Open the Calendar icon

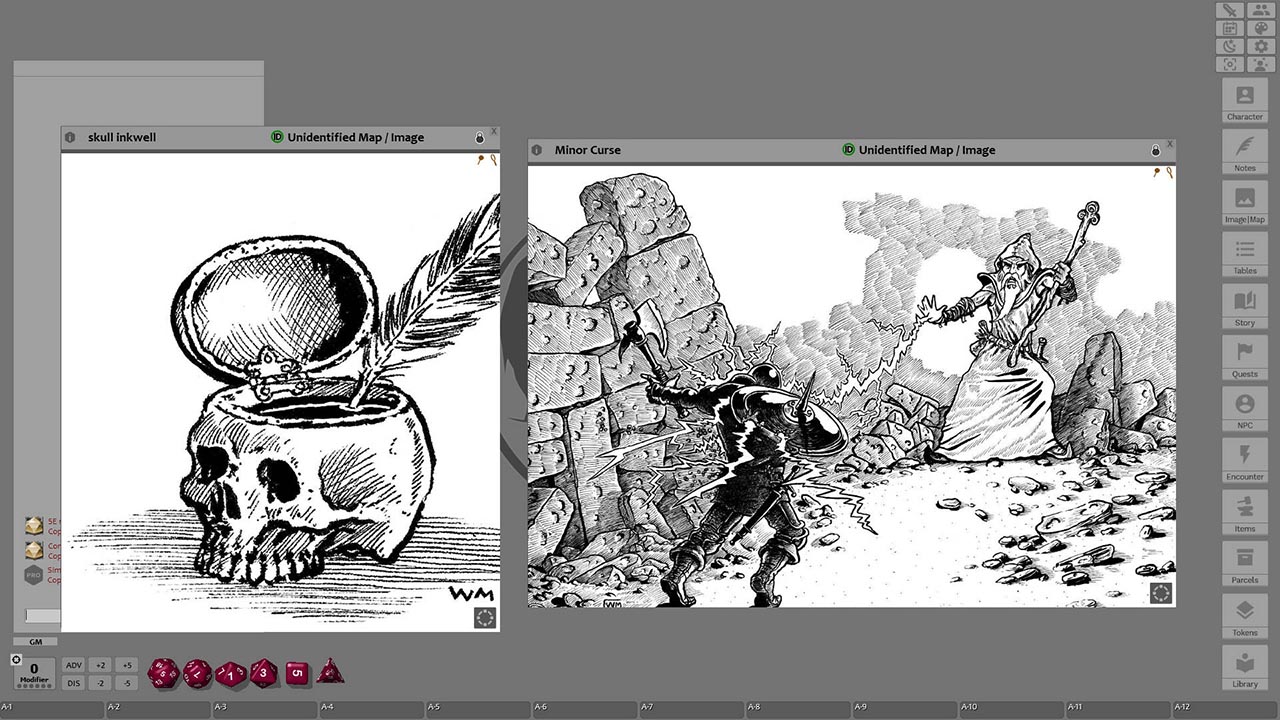point(1229,28)
